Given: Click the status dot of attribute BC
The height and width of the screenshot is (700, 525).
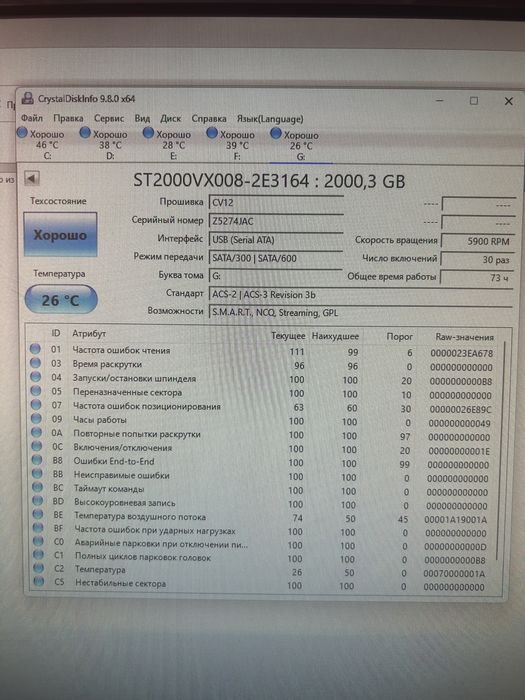Looking at the screenshot, I should pos(38,487).
